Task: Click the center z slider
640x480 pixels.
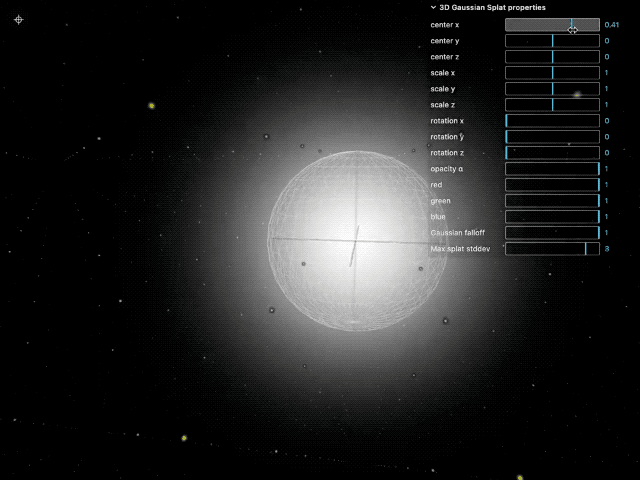Action: click(552, 57)
